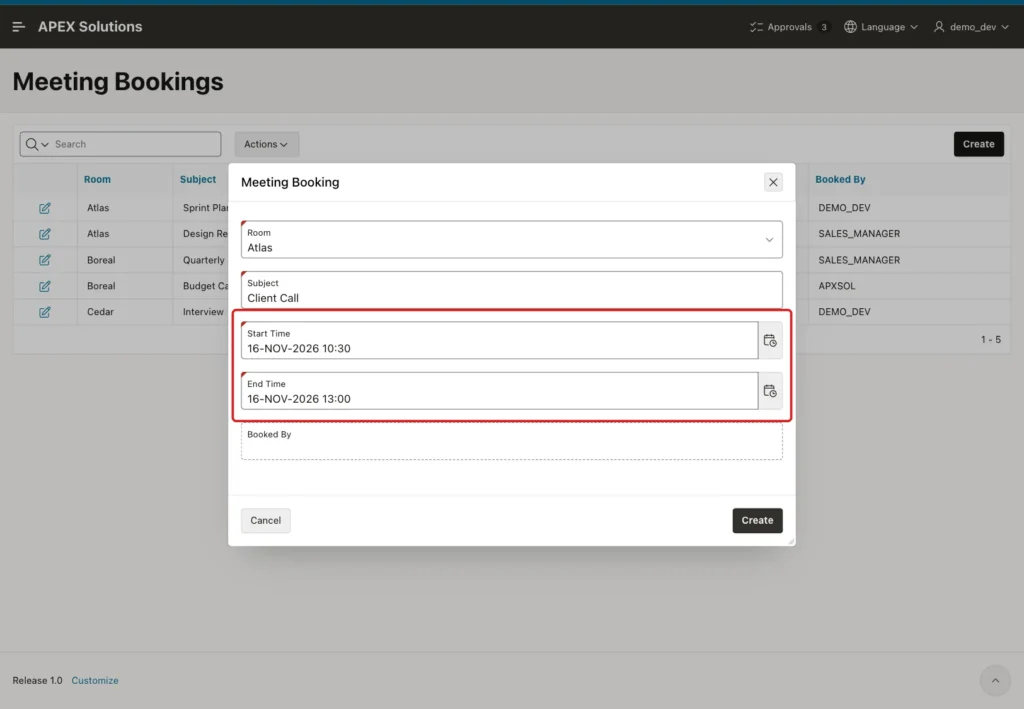Close the Meeting Booking dialog
1024x709 pixels.
[x=773, y=182]
